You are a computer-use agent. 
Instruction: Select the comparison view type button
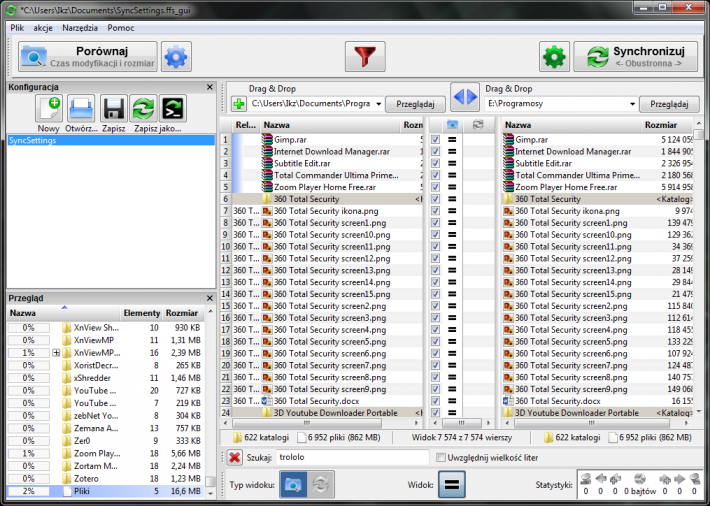click(x=293, y=485)
